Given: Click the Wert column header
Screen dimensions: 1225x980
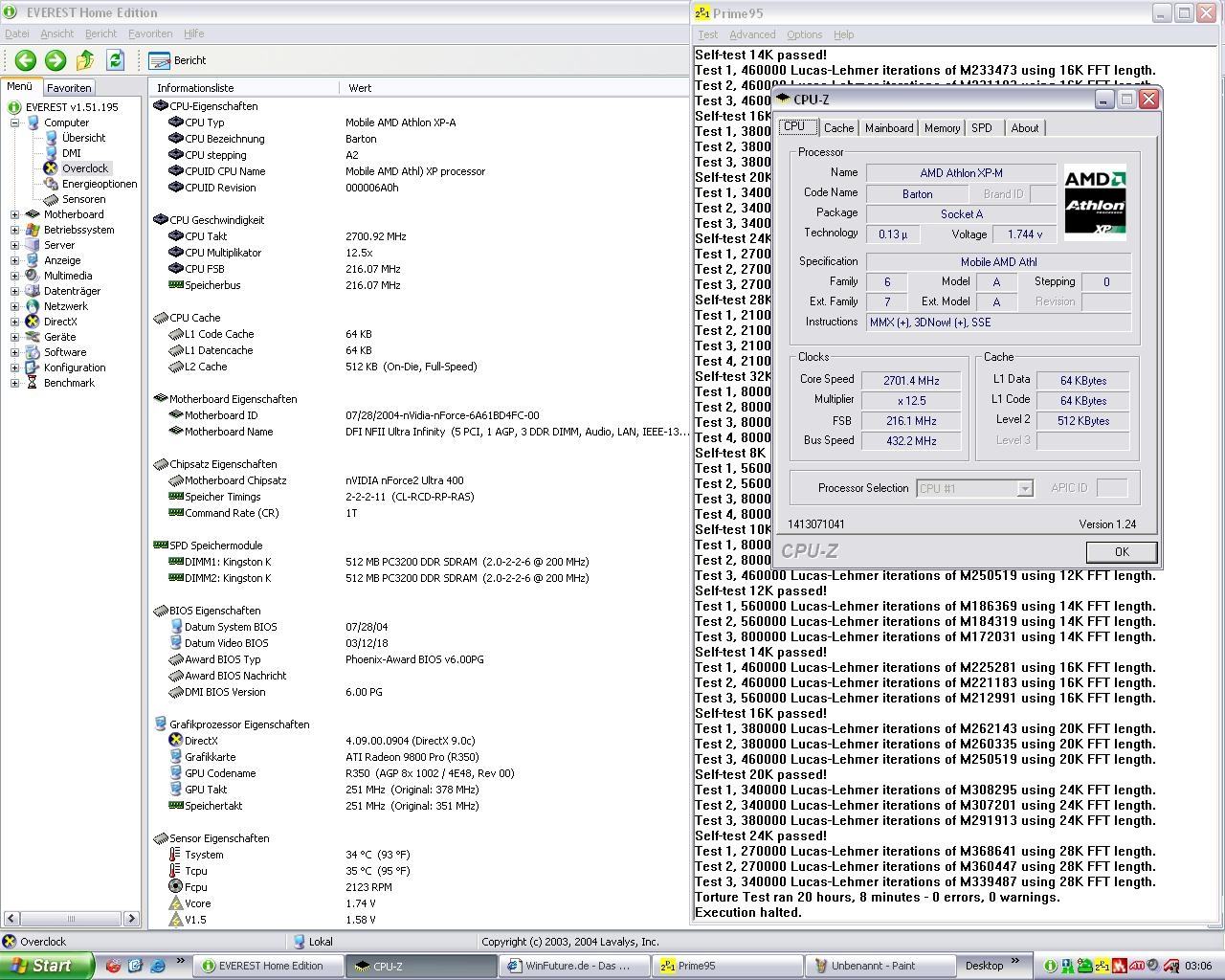Looking at the screenshot, I should pos(514,87).
